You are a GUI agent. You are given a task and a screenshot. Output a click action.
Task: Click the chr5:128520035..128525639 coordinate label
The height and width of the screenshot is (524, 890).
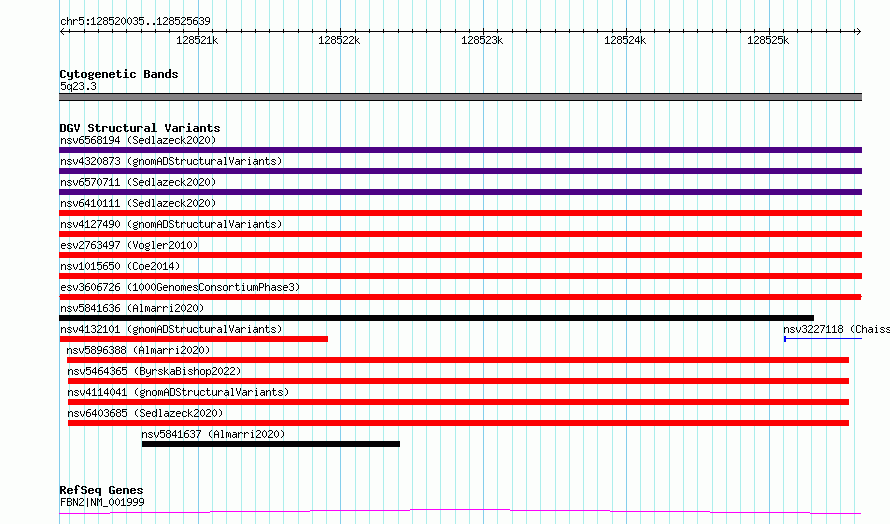(135, 21)
